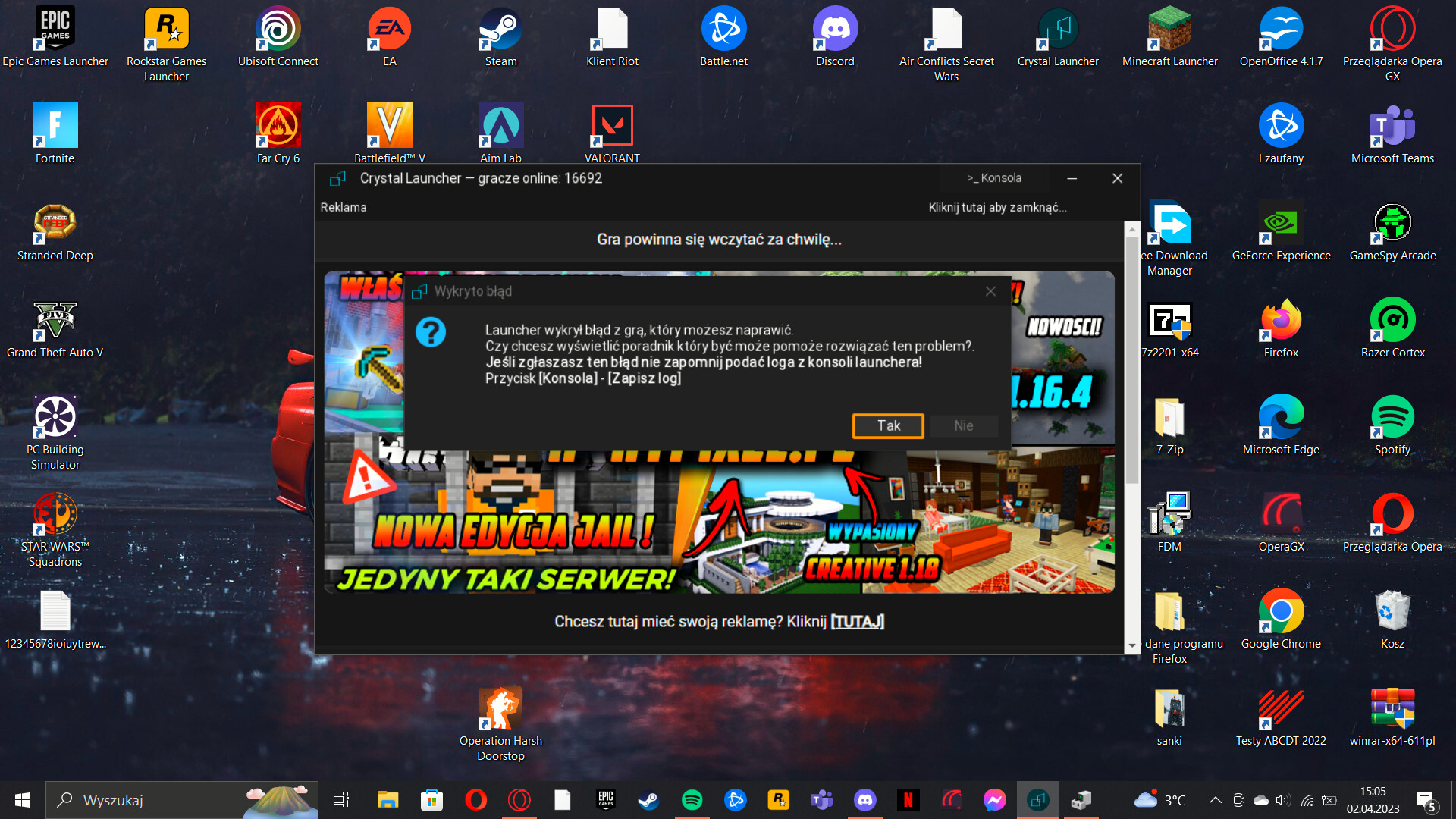Screen dimensions: 1456x819
Task: Close the ad via Kliknij tutaj aby zamknąć
Action: [x=997, y=207]
